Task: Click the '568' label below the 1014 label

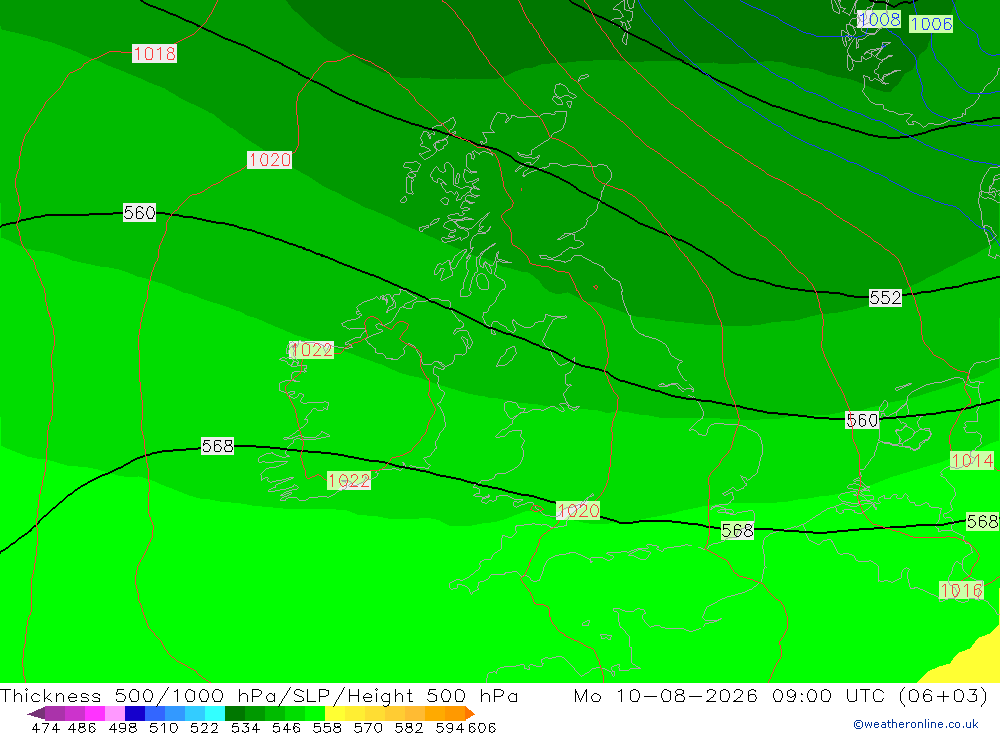Action: 982,522
